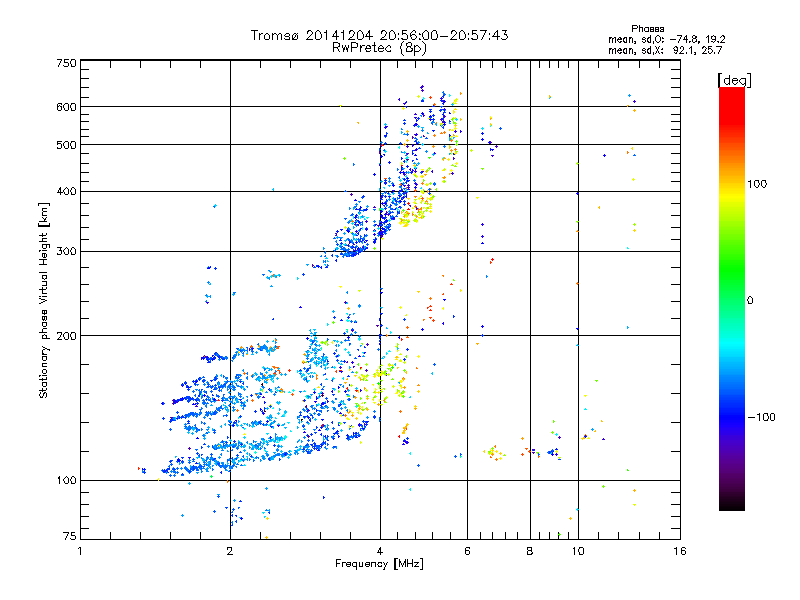The width and height of the screenshot is (800, 600).
Task: Click x-axis tick label '1'
Action: point(80,551)
